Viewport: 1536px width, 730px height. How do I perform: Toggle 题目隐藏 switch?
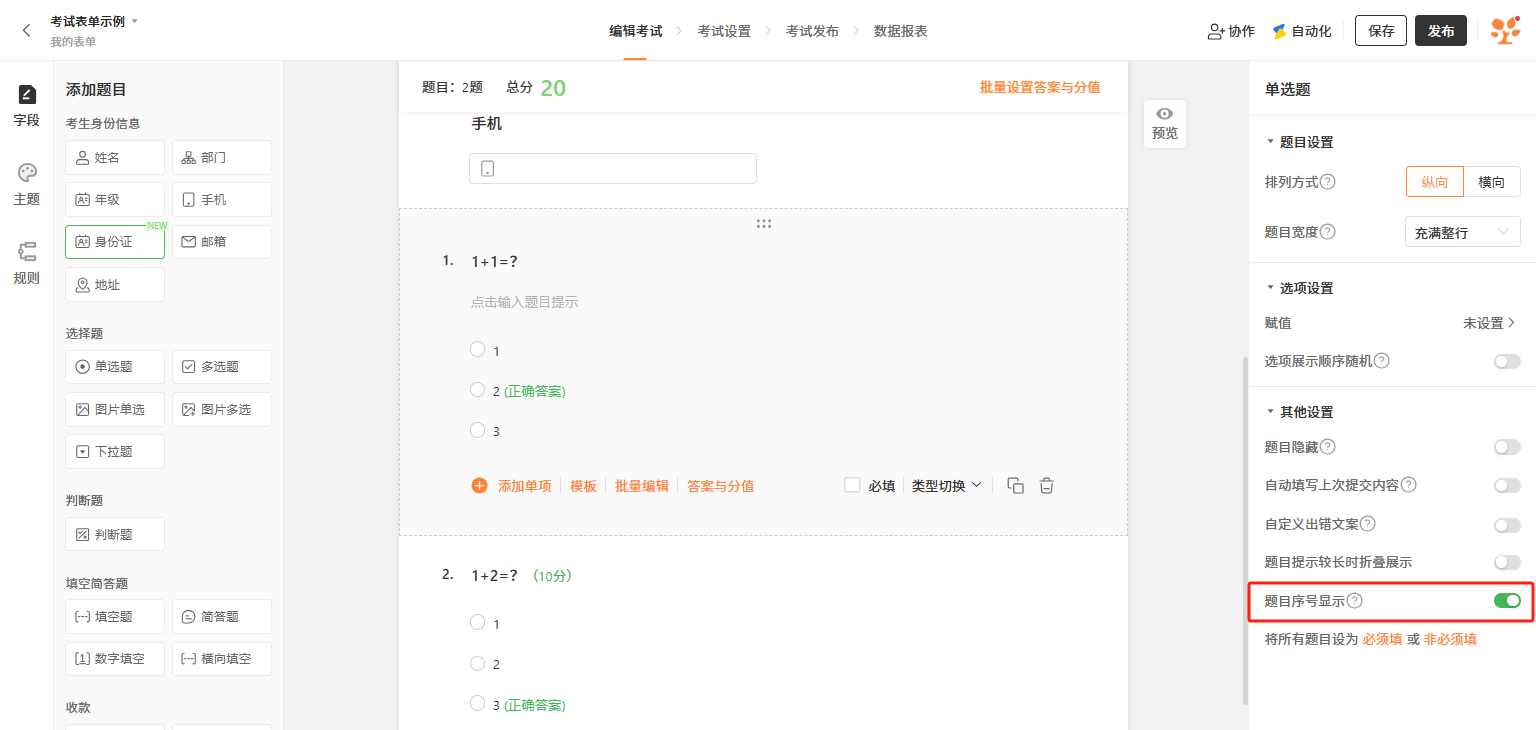(1507, 447)
